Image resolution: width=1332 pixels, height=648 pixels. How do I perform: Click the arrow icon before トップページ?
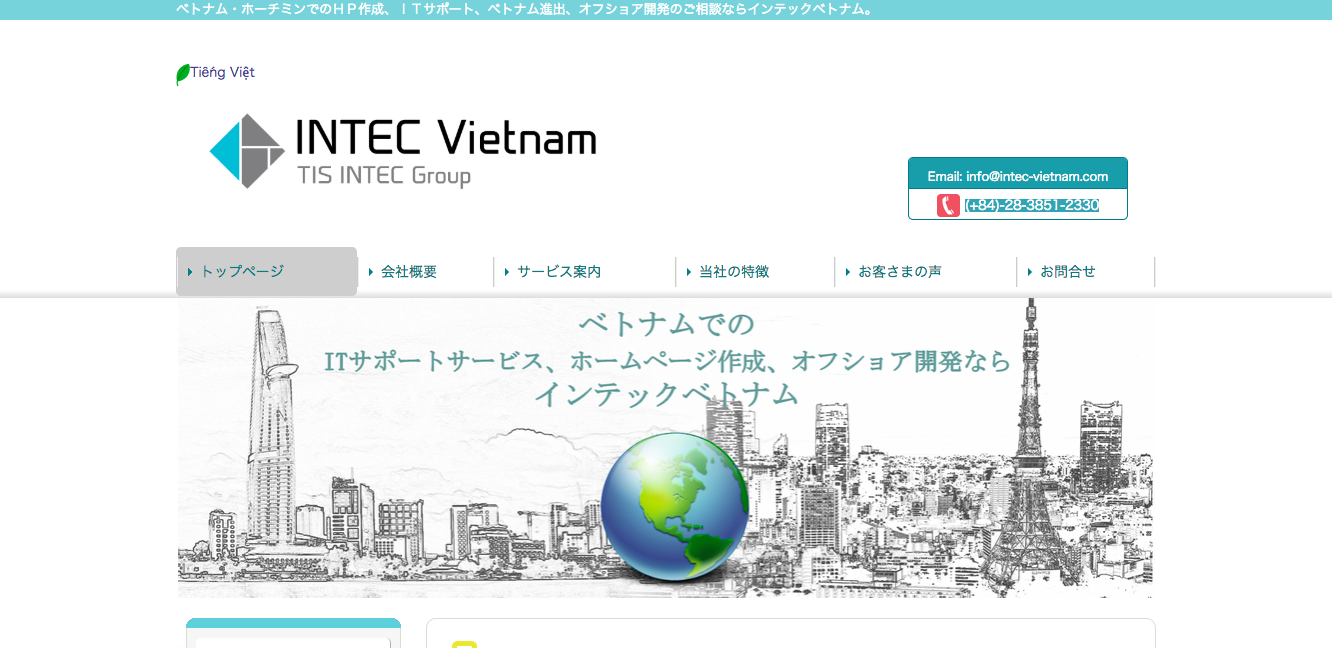tap(191, 271)
